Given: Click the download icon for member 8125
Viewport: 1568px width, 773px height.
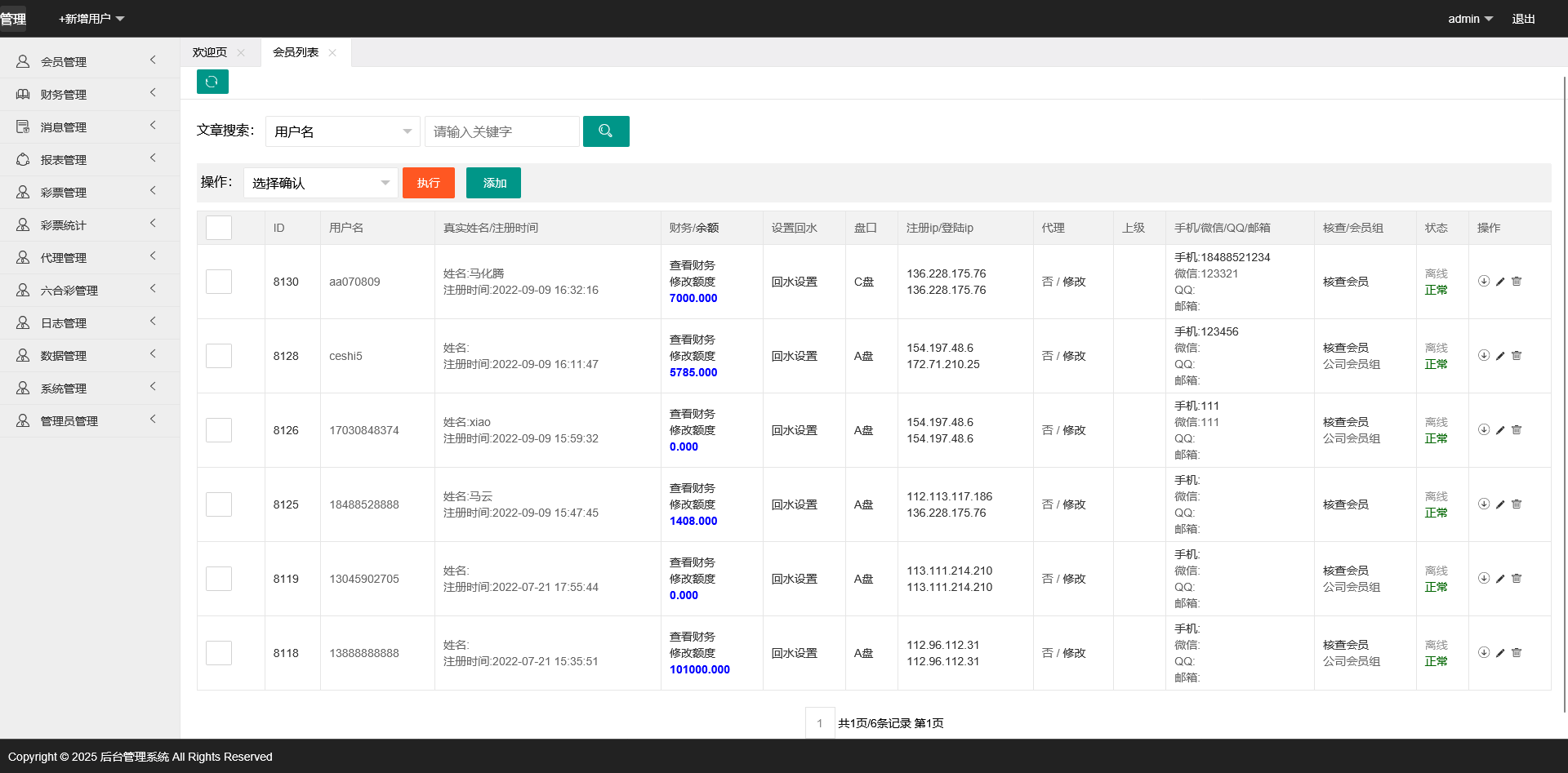Looking at the screenshot, I should 1484,504.
